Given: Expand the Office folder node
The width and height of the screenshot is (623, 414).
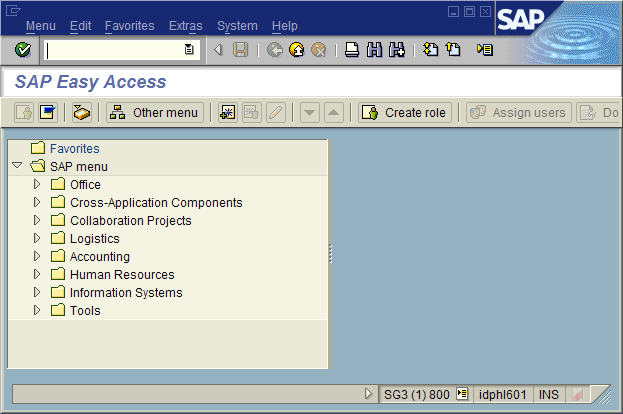Looking at the screenshot, I should coord(37,184).
